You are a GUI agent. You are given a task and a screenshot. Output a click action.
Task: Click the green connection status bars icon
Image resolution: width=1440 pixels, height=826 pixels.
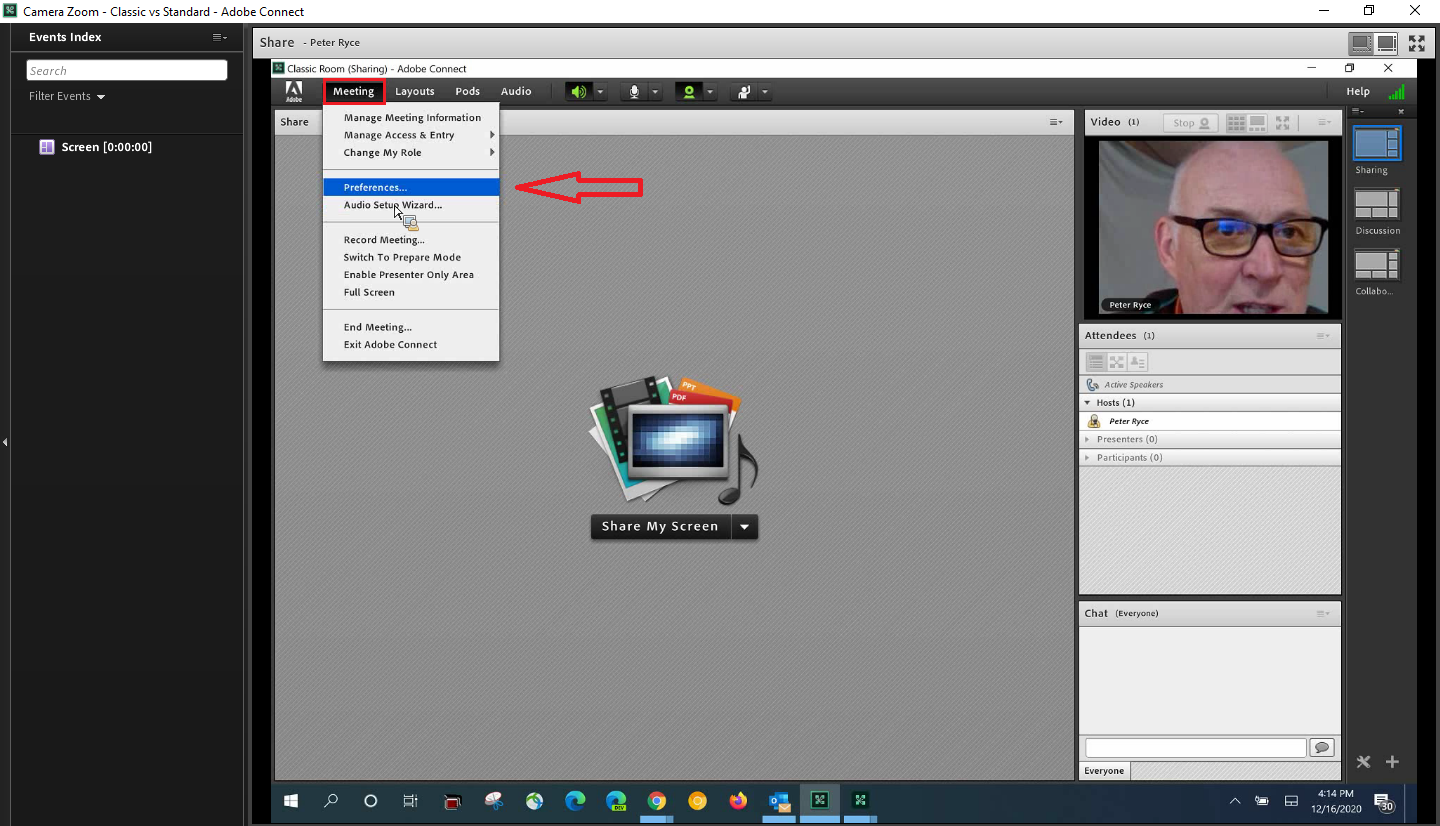[x=1396, y=91]
